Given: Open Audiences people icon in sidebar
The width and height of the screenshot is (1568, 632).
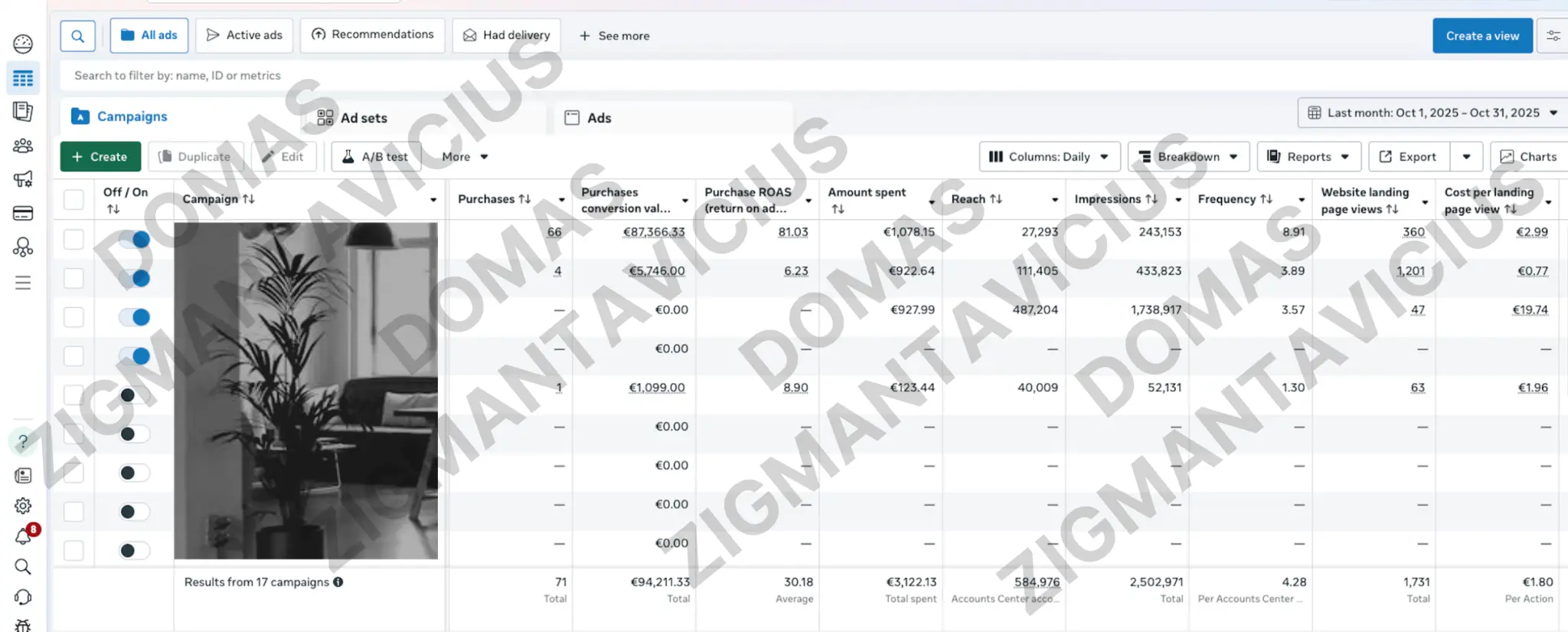Looking at the screenshot, I should click(x=23, y=146).
